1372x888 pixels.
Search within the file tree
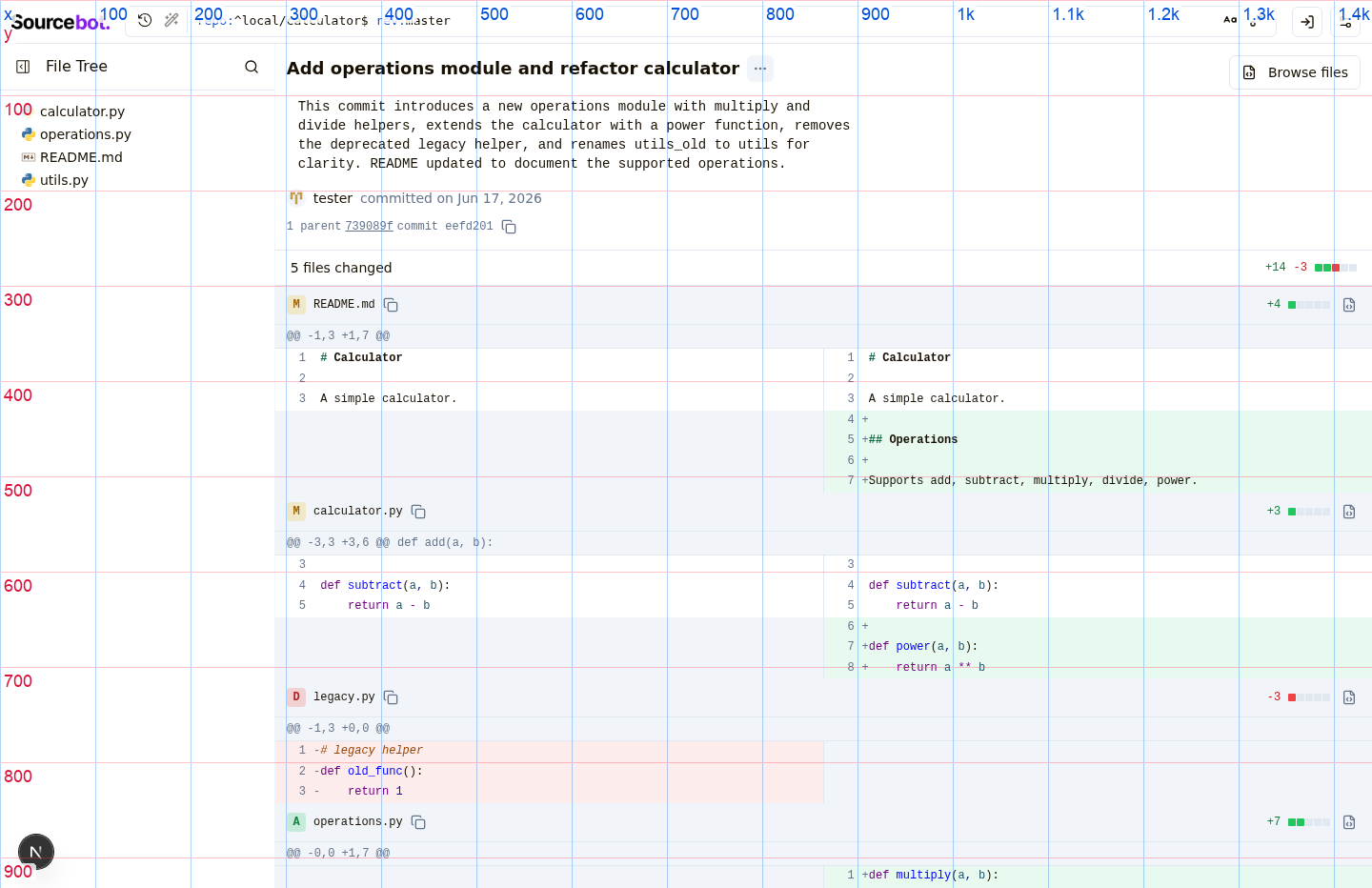tap(252, 67)
